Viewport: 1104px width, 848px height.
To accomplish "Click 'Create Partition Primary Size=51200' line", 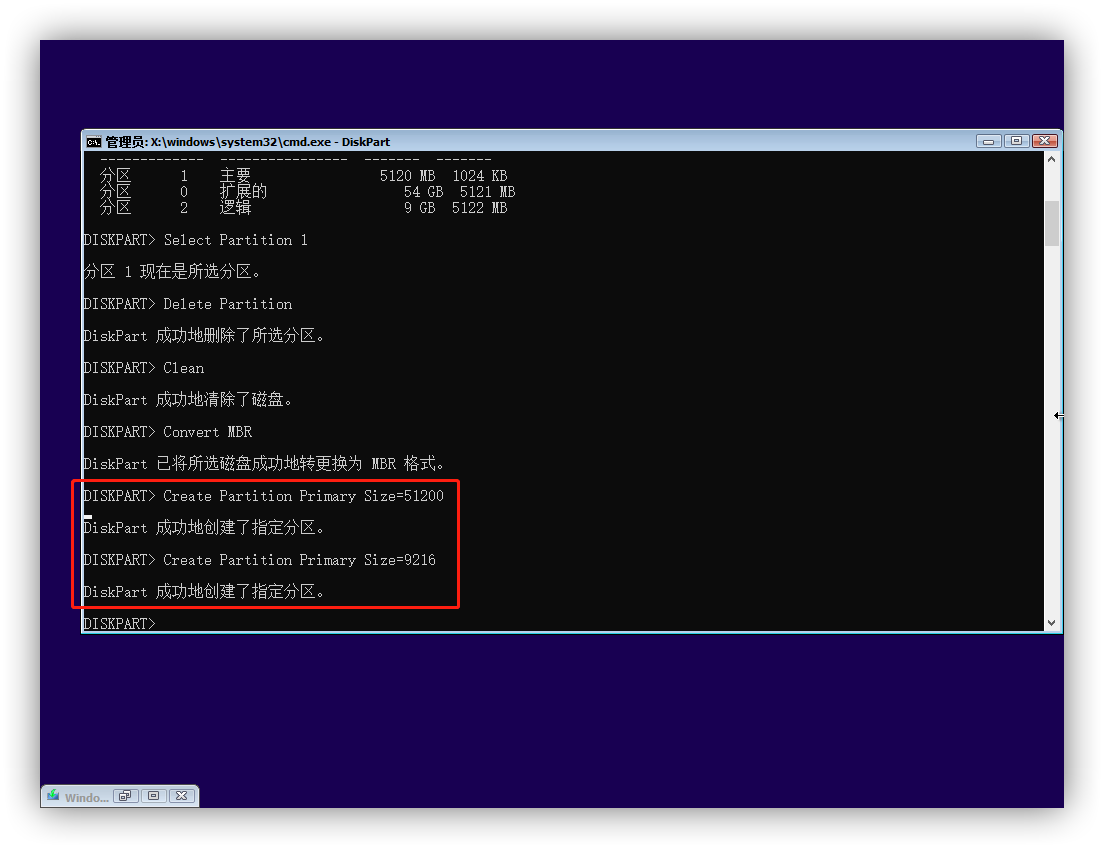I will coord(263,497).
